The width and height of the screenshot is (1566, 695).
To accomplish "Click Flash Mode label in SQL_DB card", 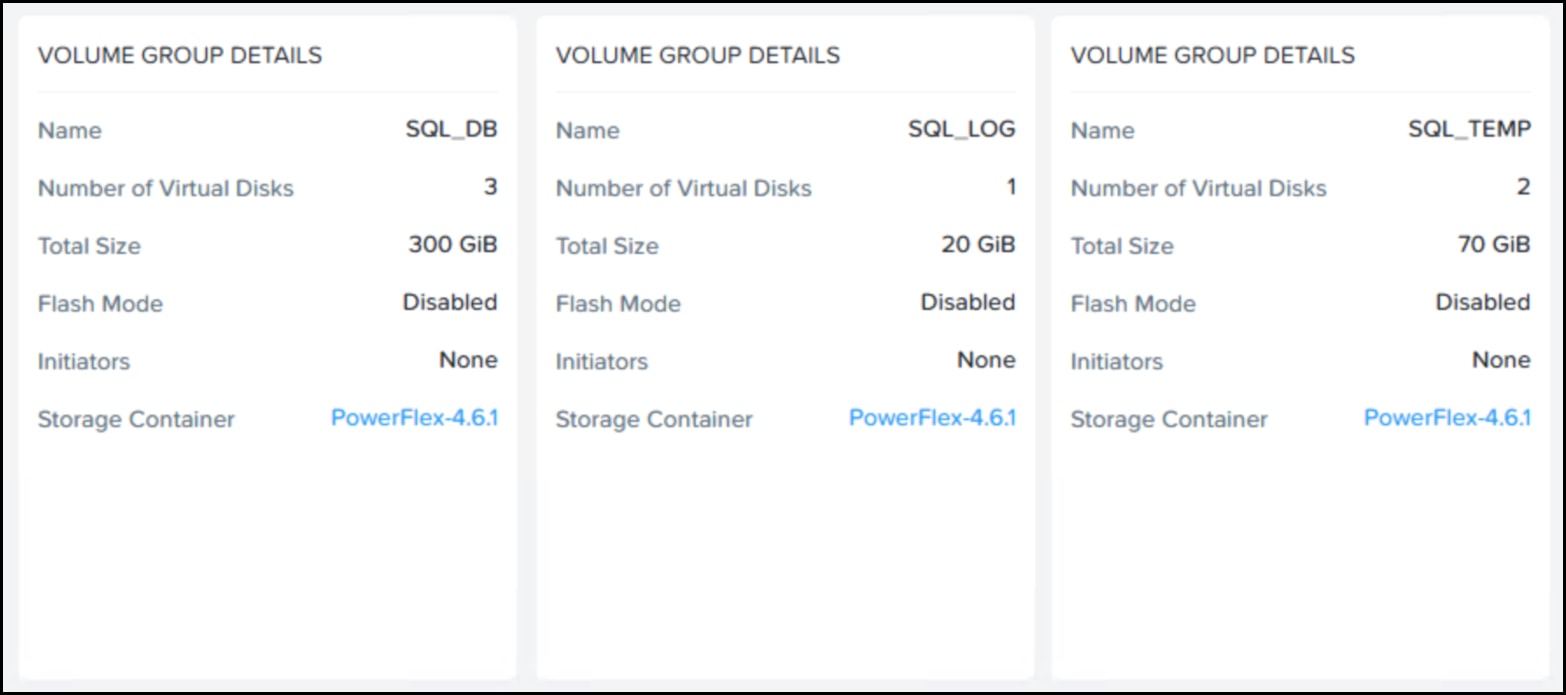I will pyautogui.click(x=100, y=303).
